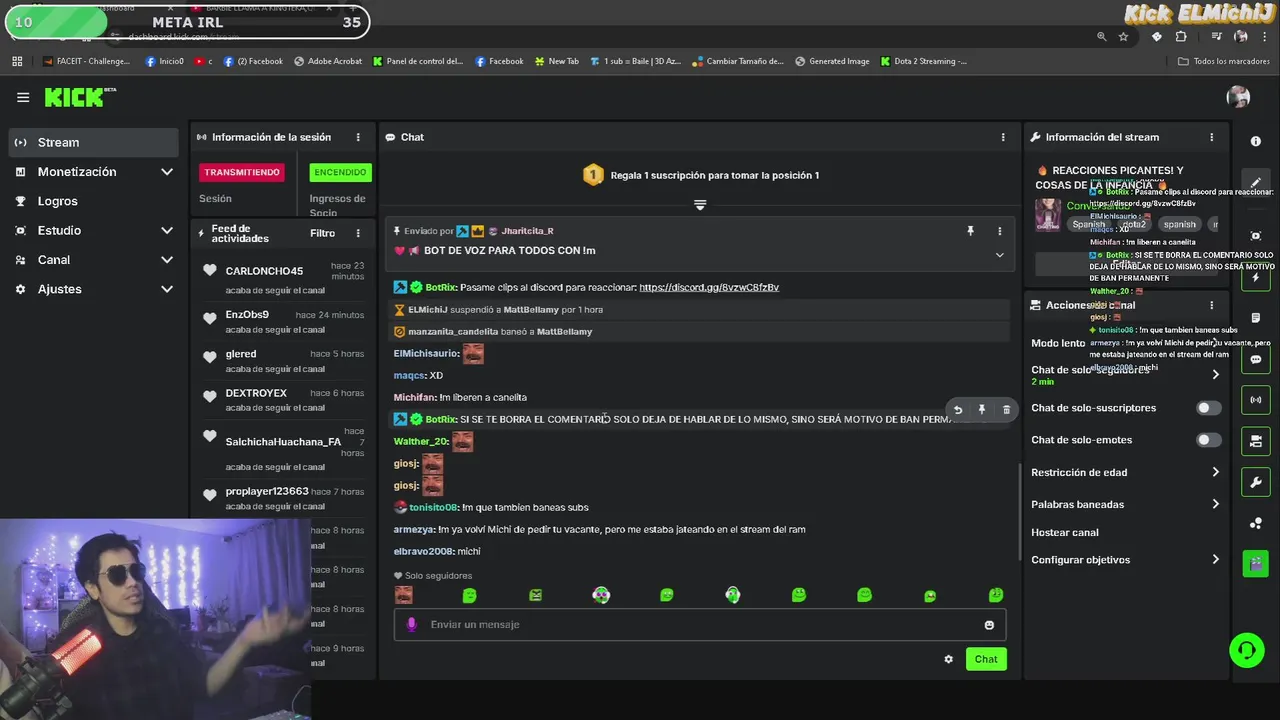This screenshot has width=1280, height=720.
Task: Insert the first face emote from quick bar
Action: (x=403, y=595)
